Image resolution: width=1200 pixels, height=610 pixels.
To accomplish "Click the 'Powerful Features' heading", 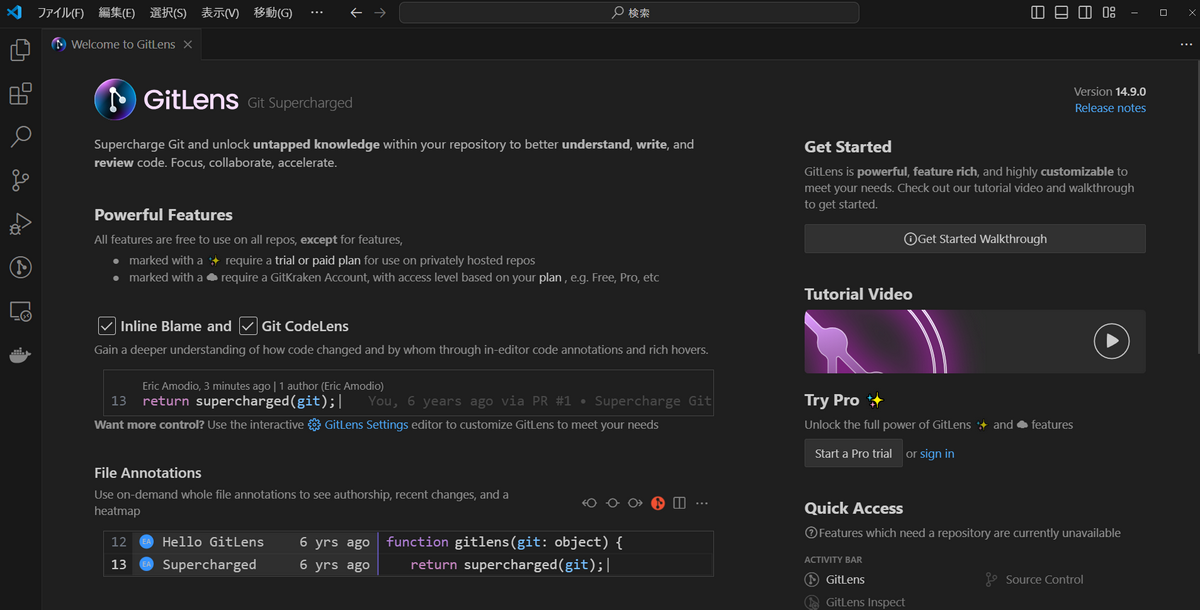I will click(163, 215).
